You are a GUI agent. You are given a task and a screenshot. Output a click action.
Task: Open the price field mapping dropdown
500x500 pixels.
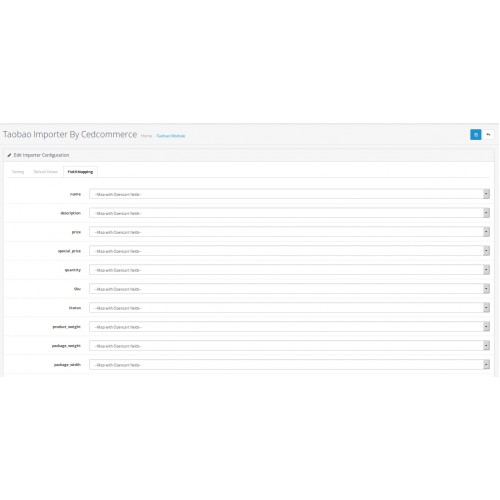click(x=289, y=232)
